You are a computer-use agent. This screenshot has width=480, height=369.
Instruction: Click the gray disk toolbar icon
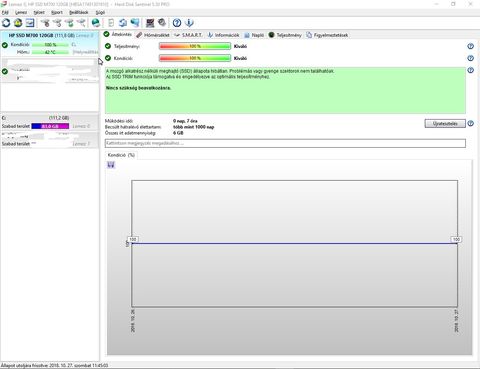162,23
